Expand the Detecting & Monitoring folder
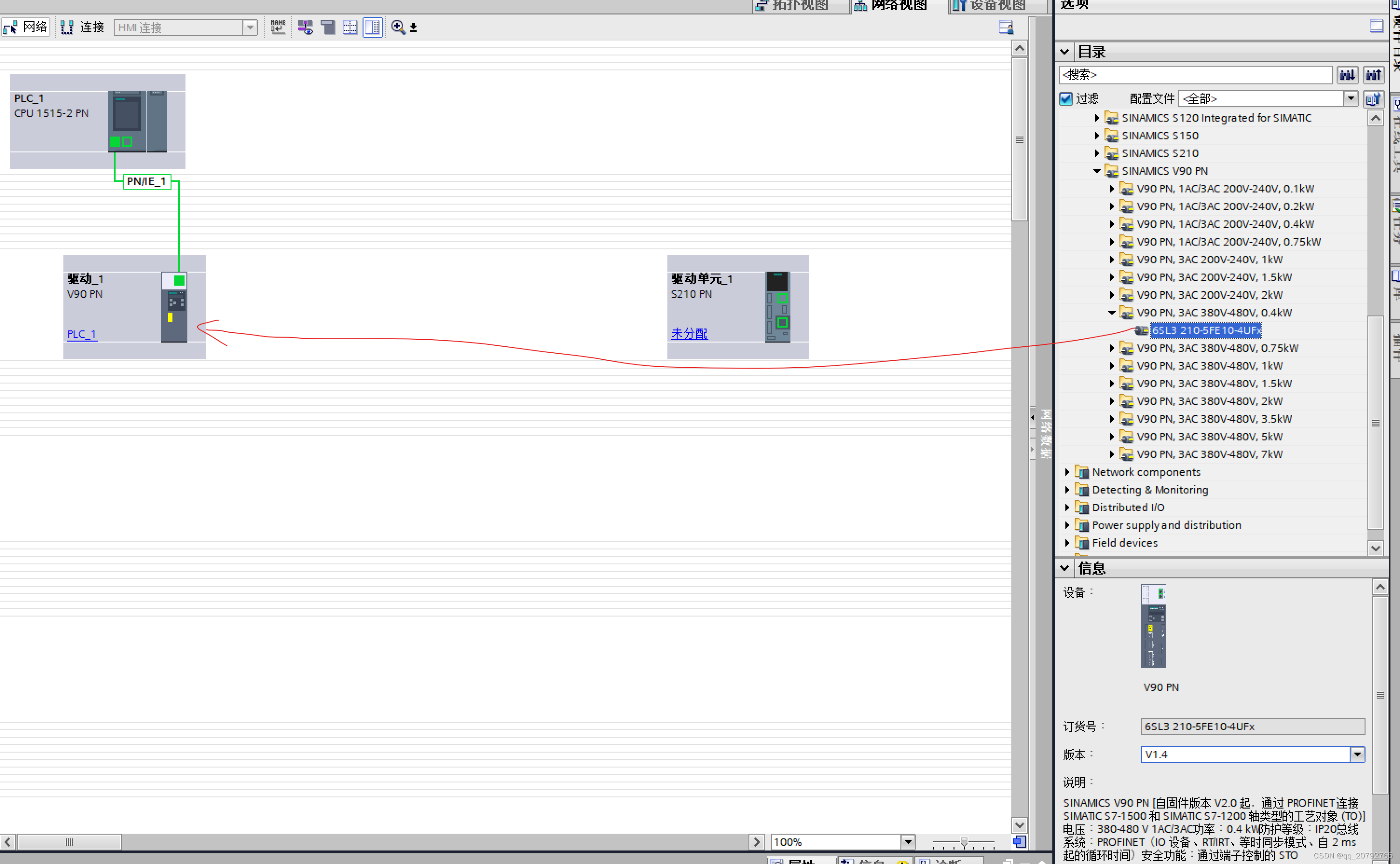 (x=1067, y=490)
